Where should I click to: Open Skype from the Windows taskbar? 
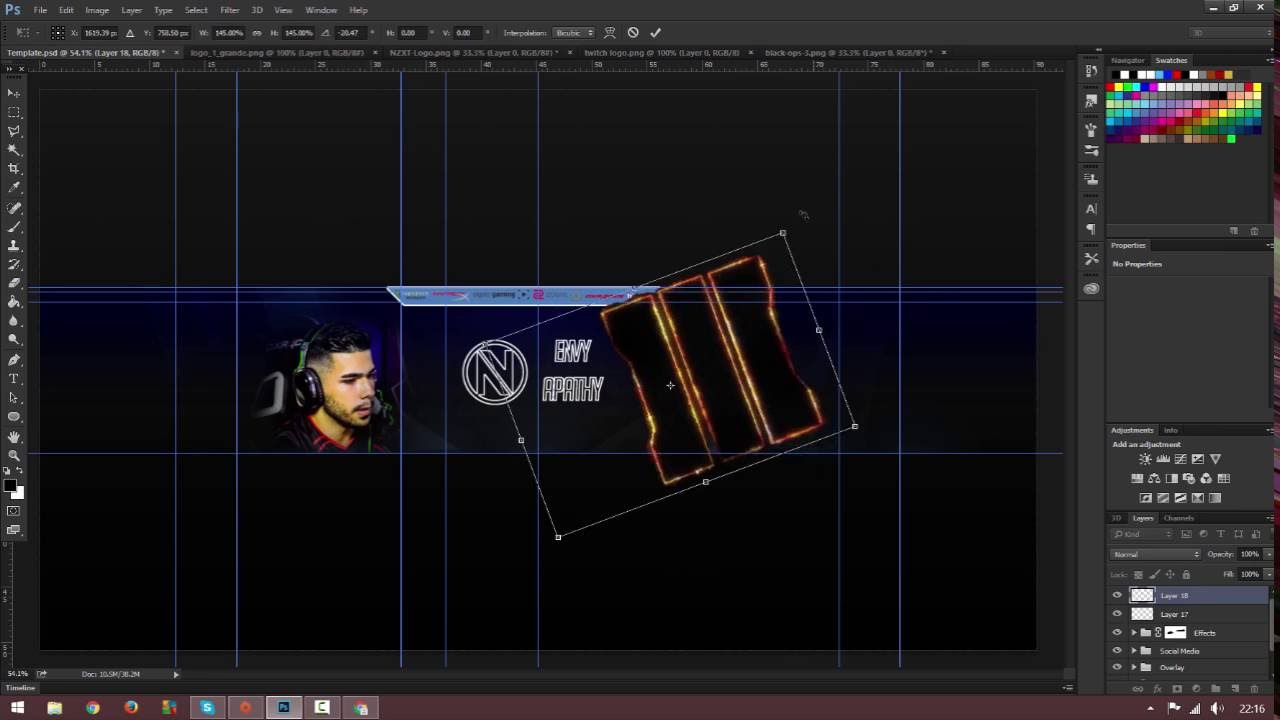(x=207, y=708)
